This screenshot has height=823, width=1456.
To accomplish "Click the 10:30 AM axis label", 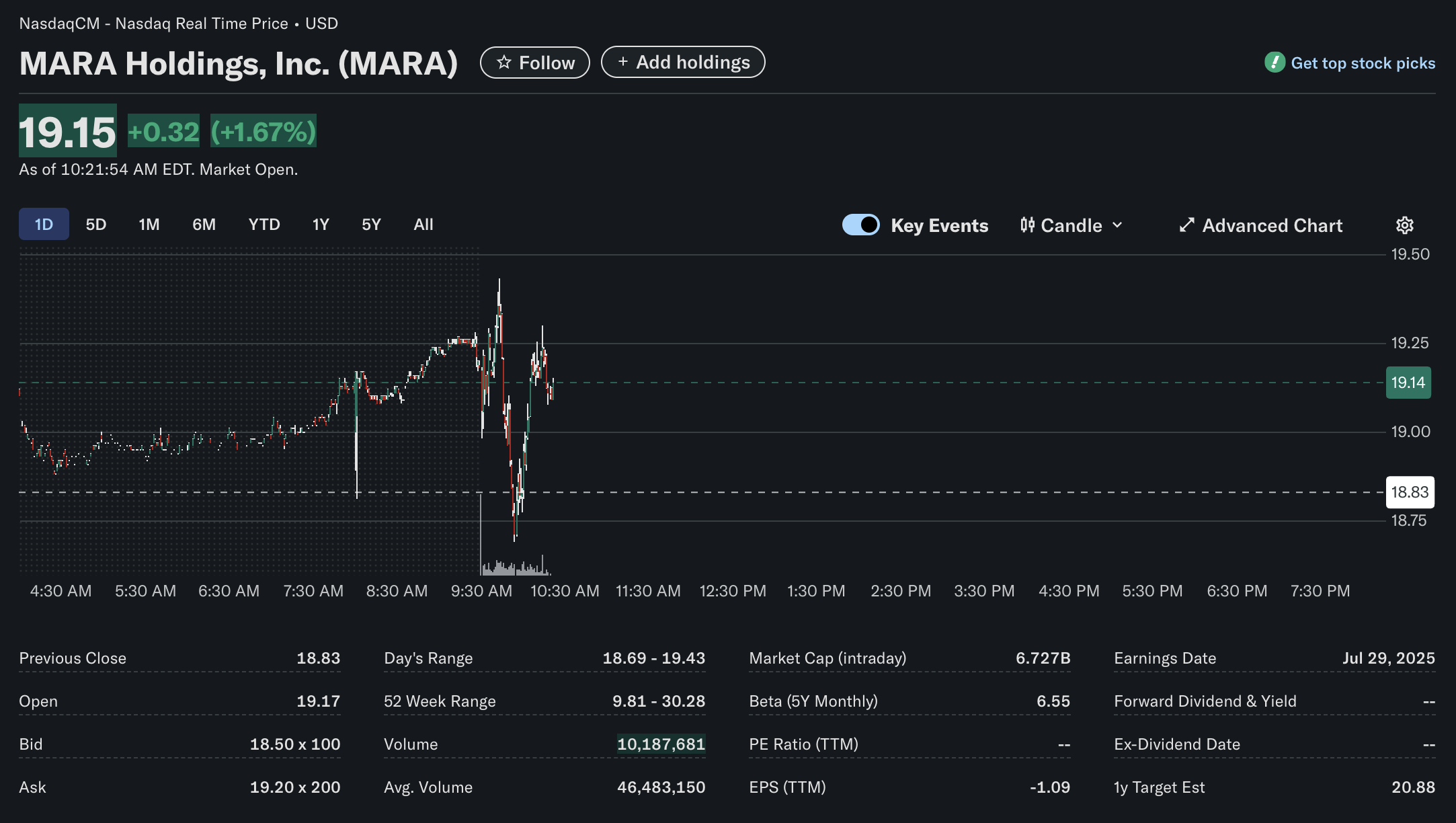I will coord(565,591).
